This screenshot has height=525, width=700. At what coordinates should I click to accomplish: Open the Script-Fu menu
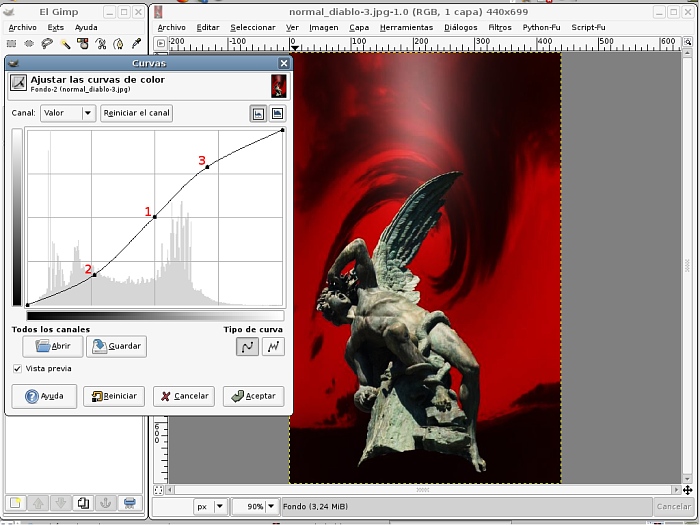click(x=588, y=27)
